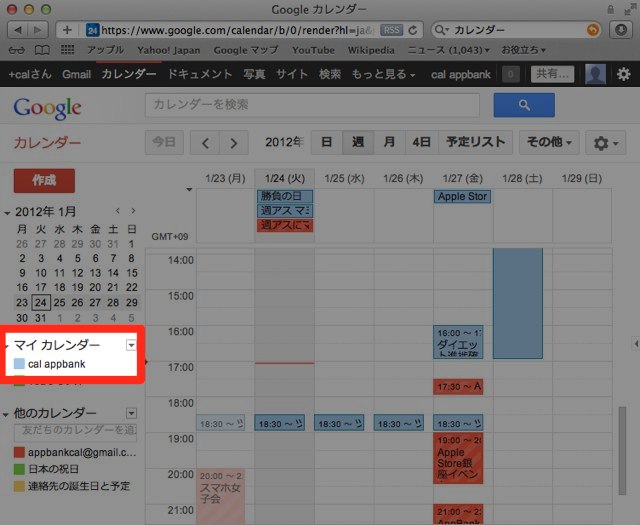This screenshot has height=525, width=640.
Task: Reload the page with the refresh icon
Action: (x=413, y=30)
